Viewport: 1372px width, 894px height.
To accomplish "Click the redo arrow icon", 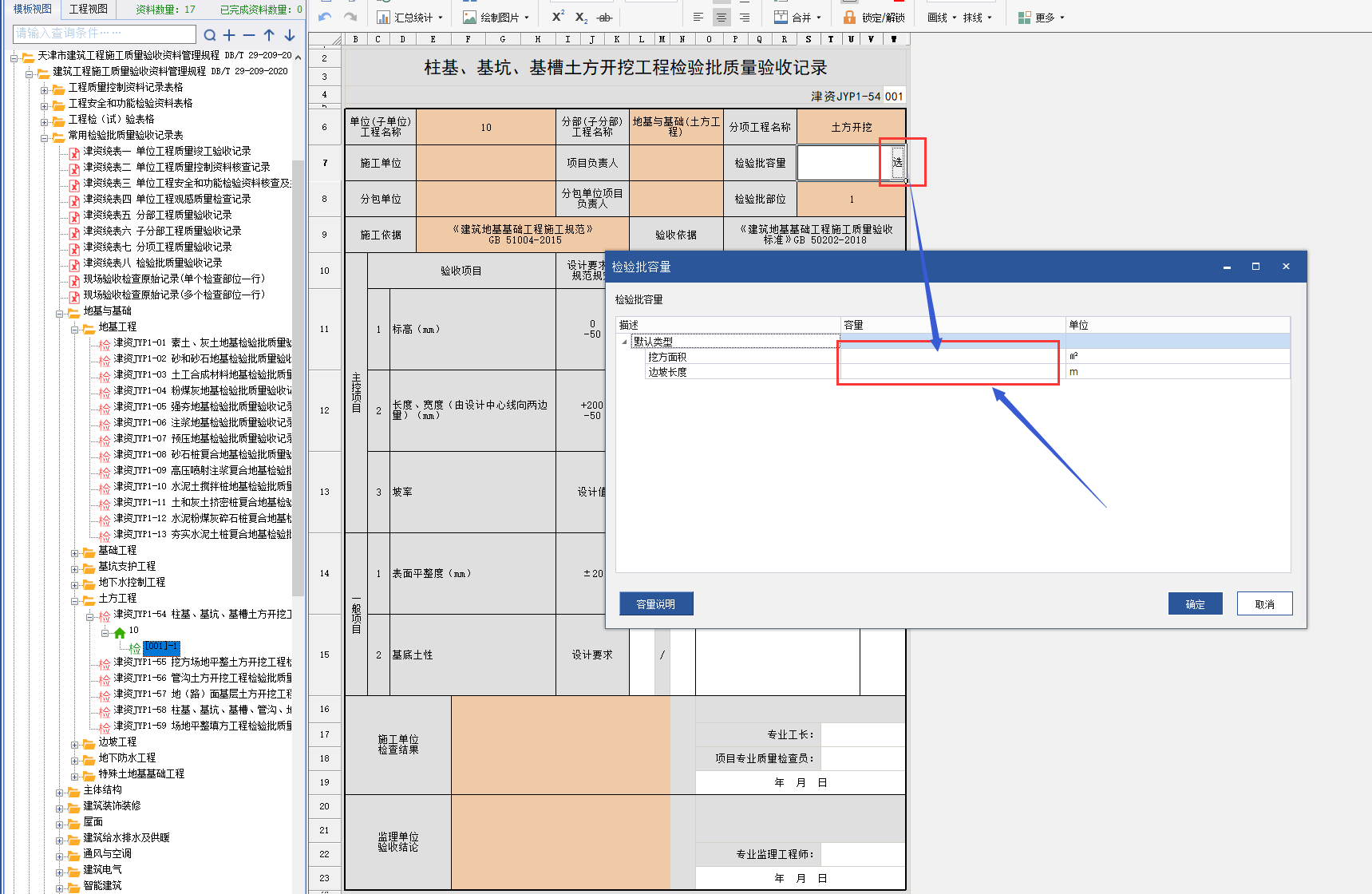I will pyautogui.click(x=350, y=17).
